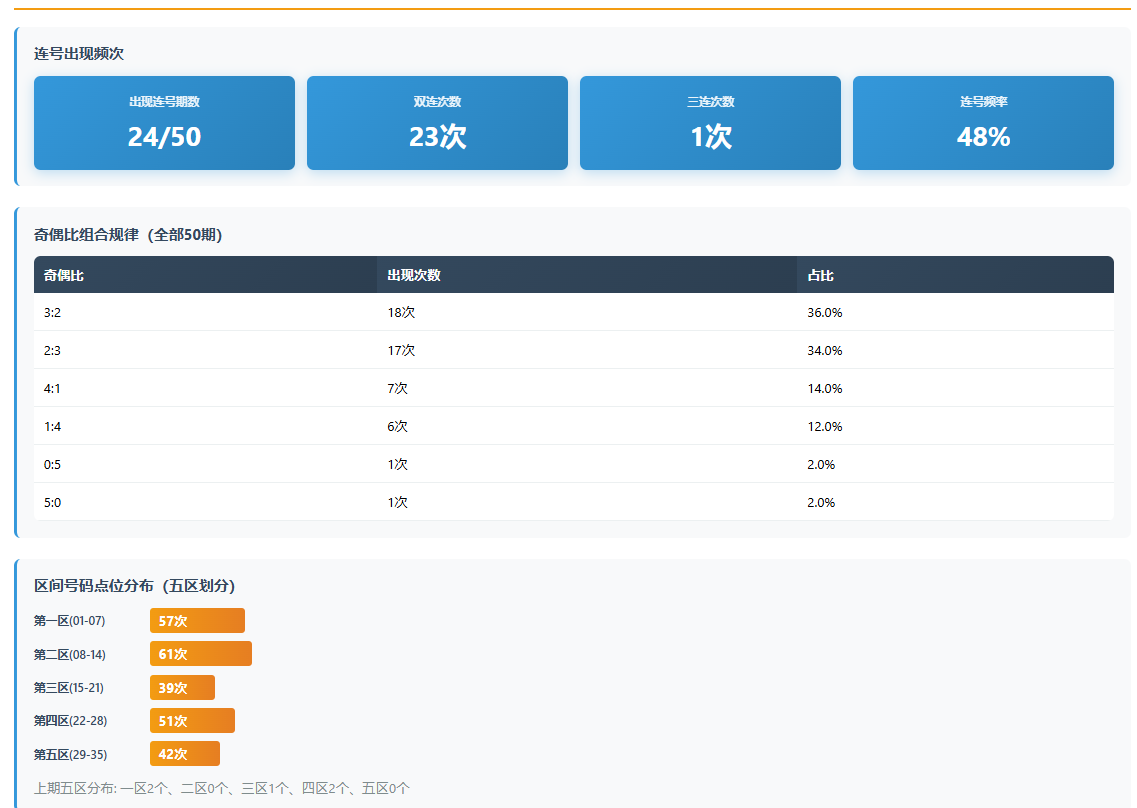Click the 占比 column header

pos(820,275)
